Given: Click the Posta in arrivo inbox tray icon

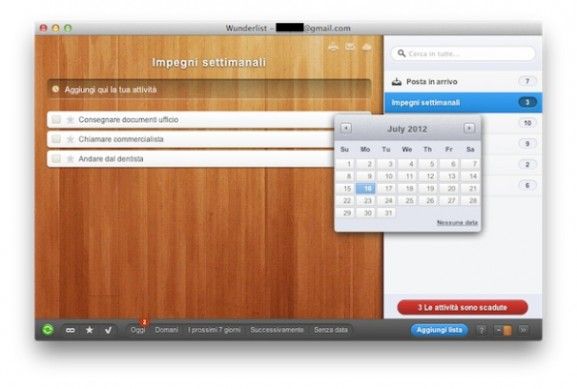Looking at the screenshot, I should click(x=396, y=82).
